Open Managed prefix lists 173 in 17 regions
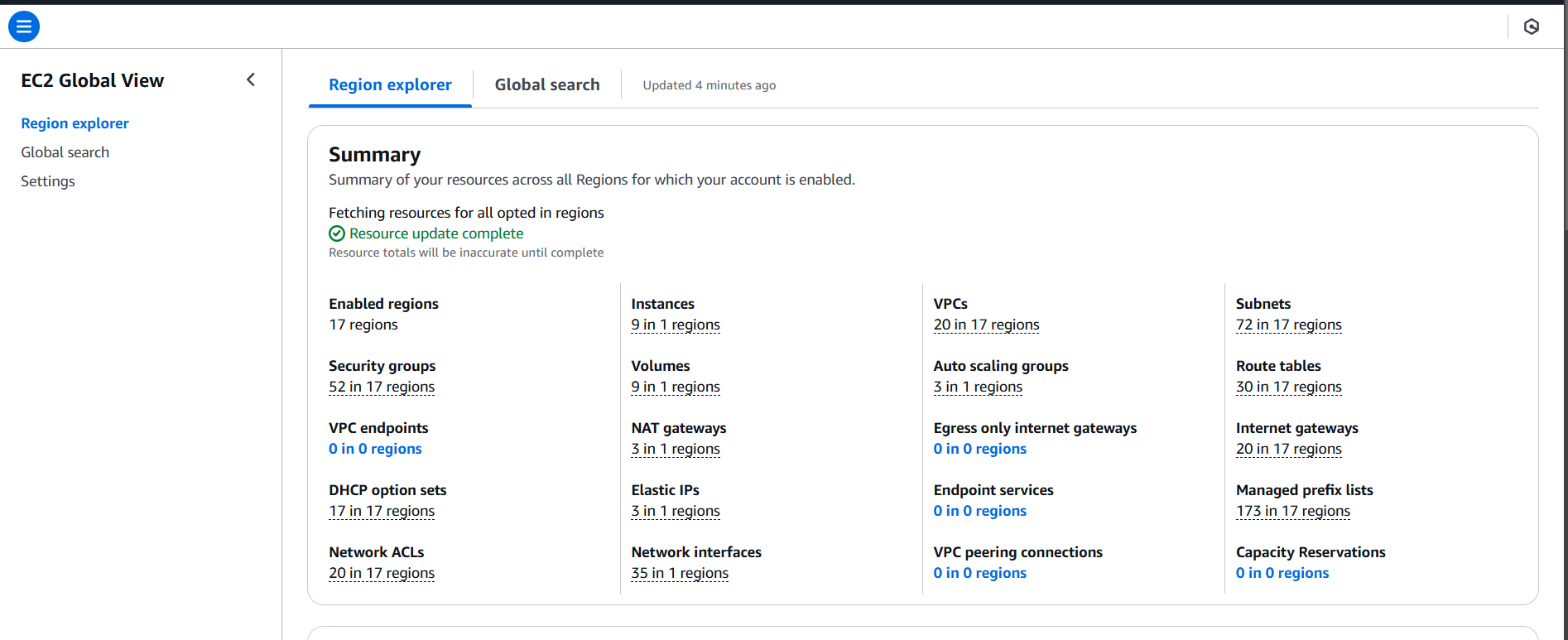 coord(1292,511)
